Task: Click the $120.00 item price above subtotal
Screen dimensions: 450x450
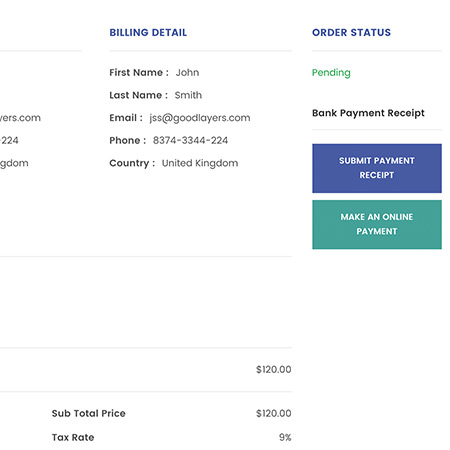Action: tap(274, 369)
